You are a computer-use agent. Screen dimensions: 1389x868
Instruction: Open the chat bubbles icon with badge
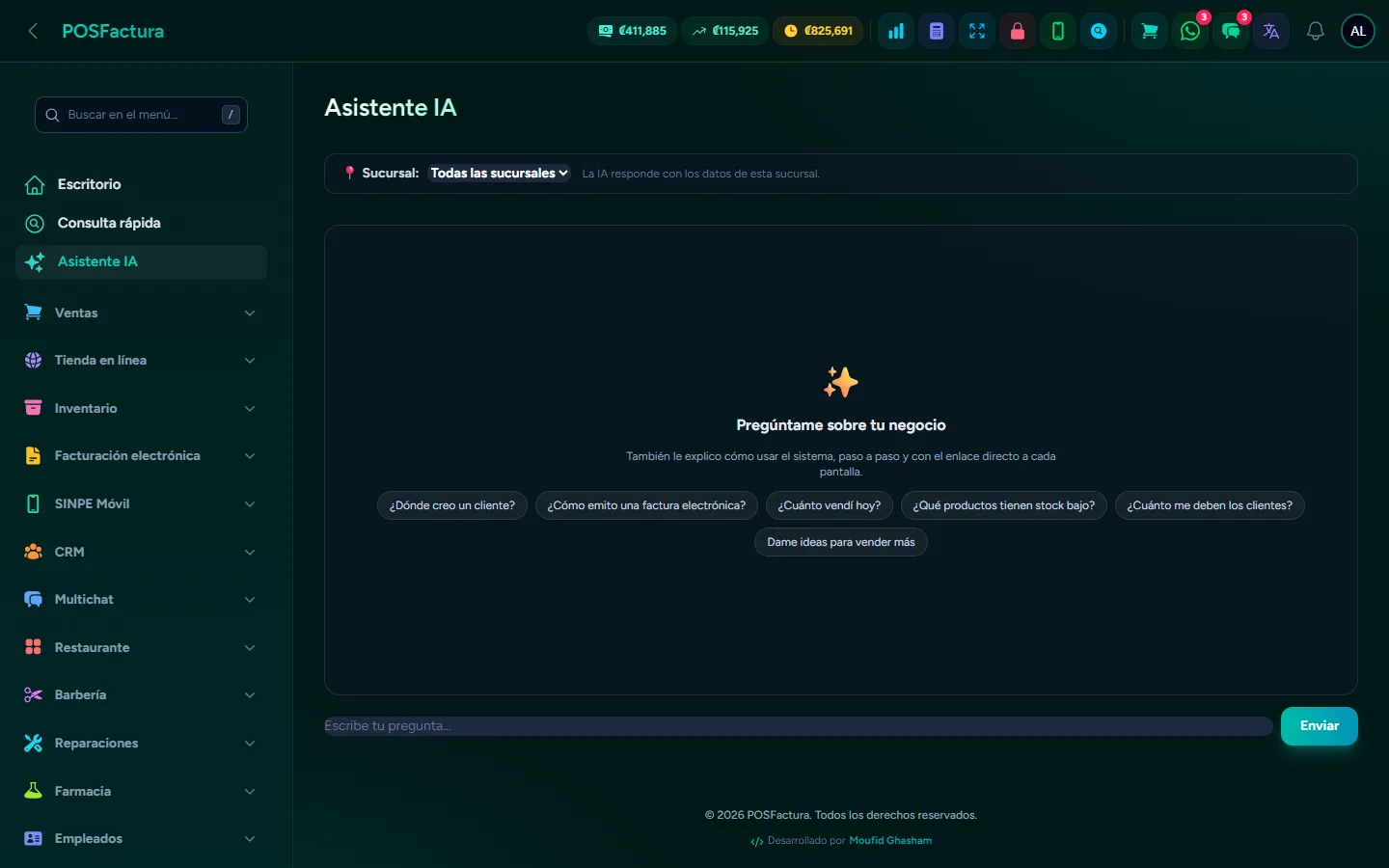1231,31
